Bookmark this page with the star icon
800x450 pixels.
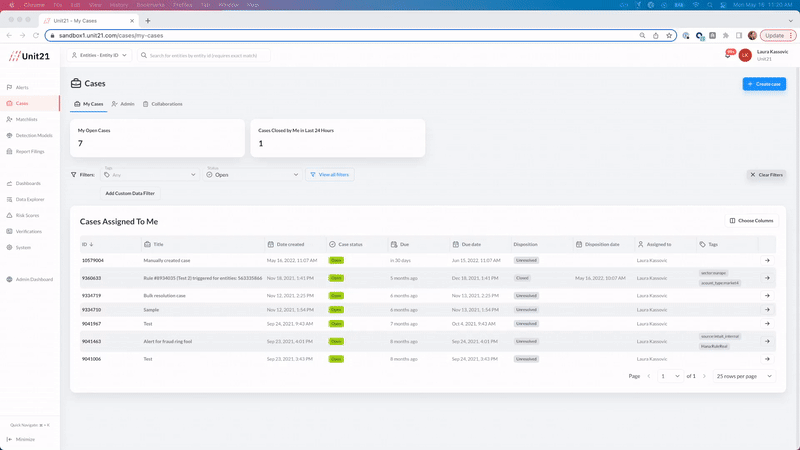coord(669,35)
